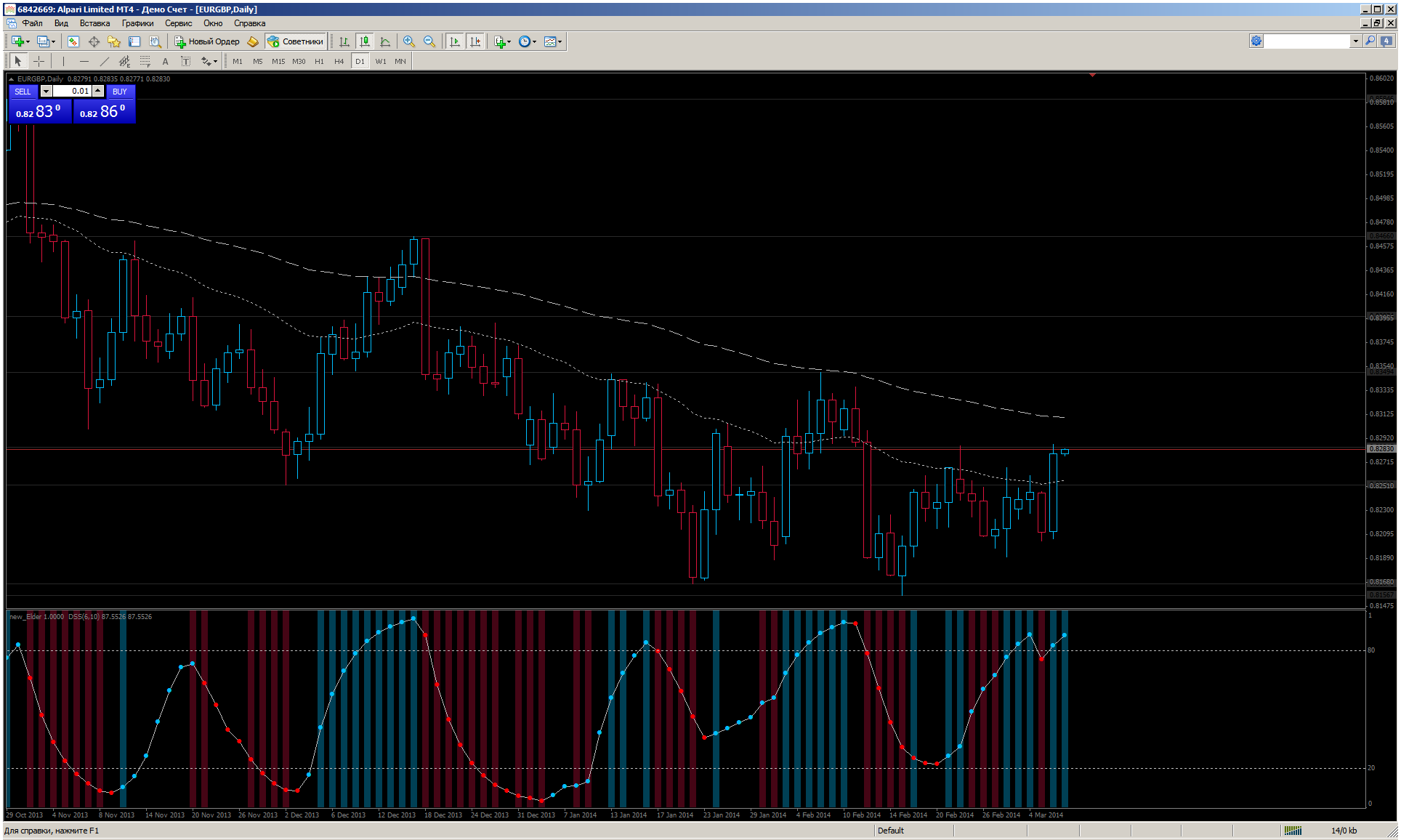Click the 0.82 86 buy price tile
The height and width of the screenshot is (840, 1401).
pos(104,111)
